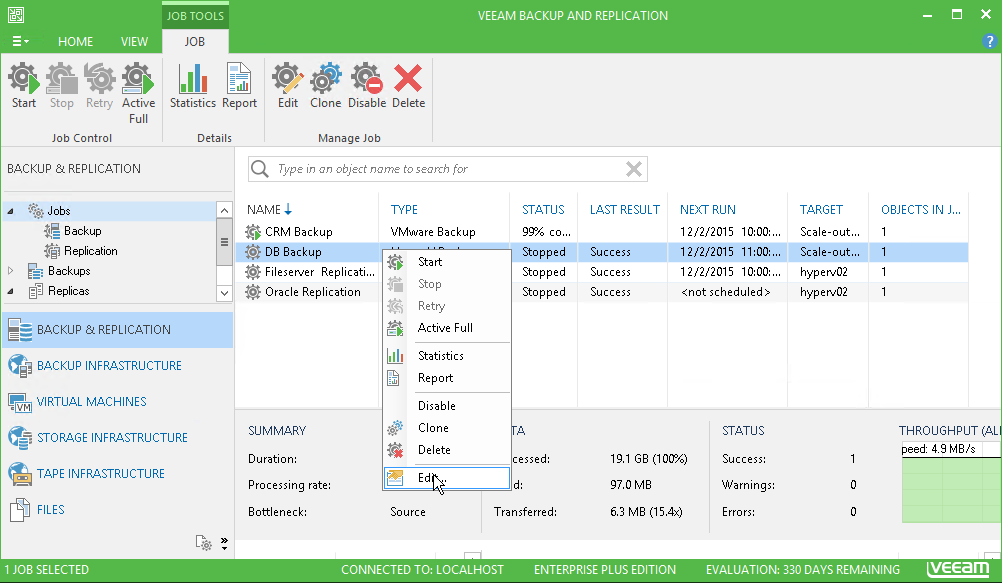Open Statistics from the ribbon
Image resolution: width=1002 pixels, height=583 pixels.
pyautogui.click(x=192, y=86)
